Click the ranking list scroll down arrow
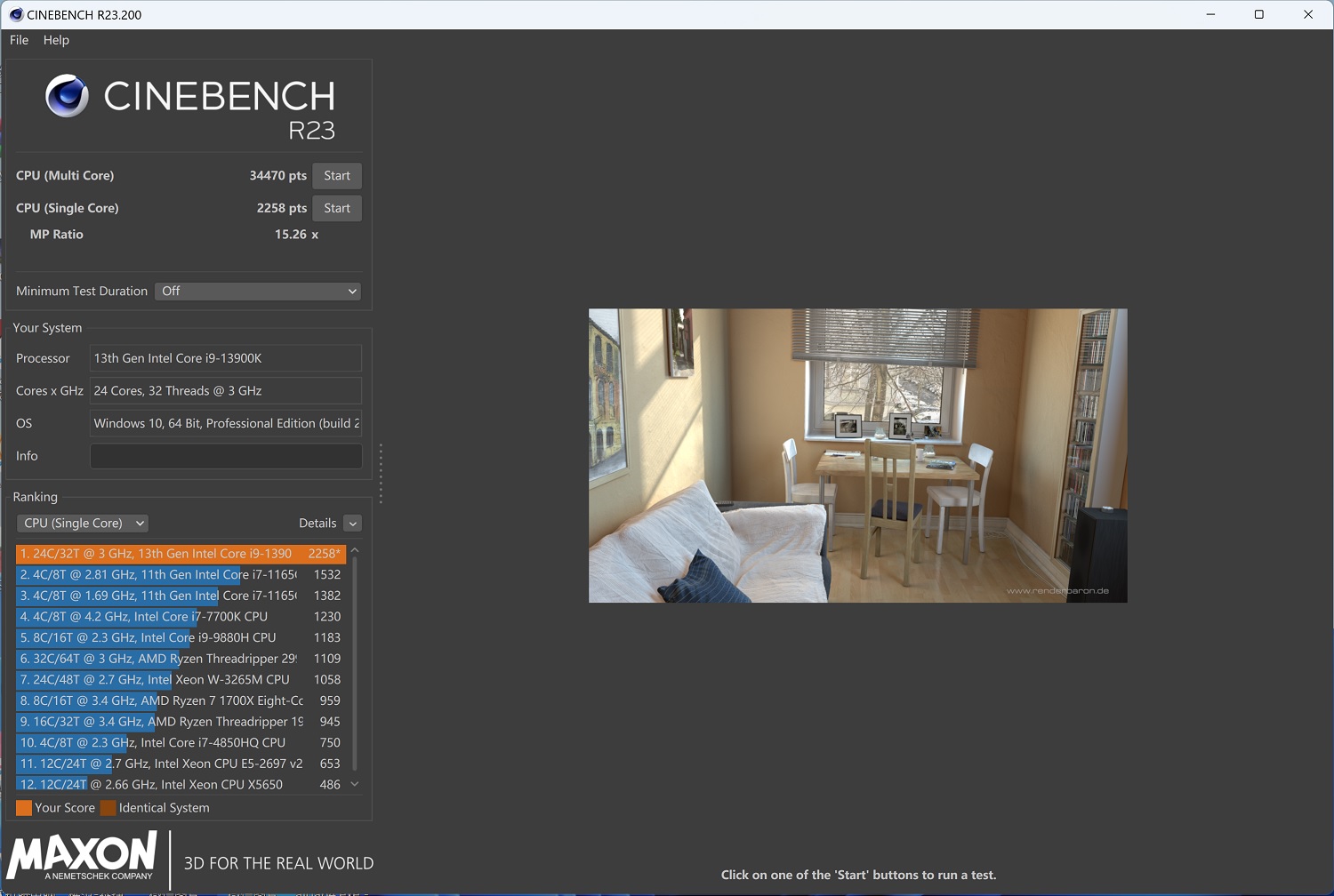The height and width of the screenshot is (896, 1334). coord(355,784)
